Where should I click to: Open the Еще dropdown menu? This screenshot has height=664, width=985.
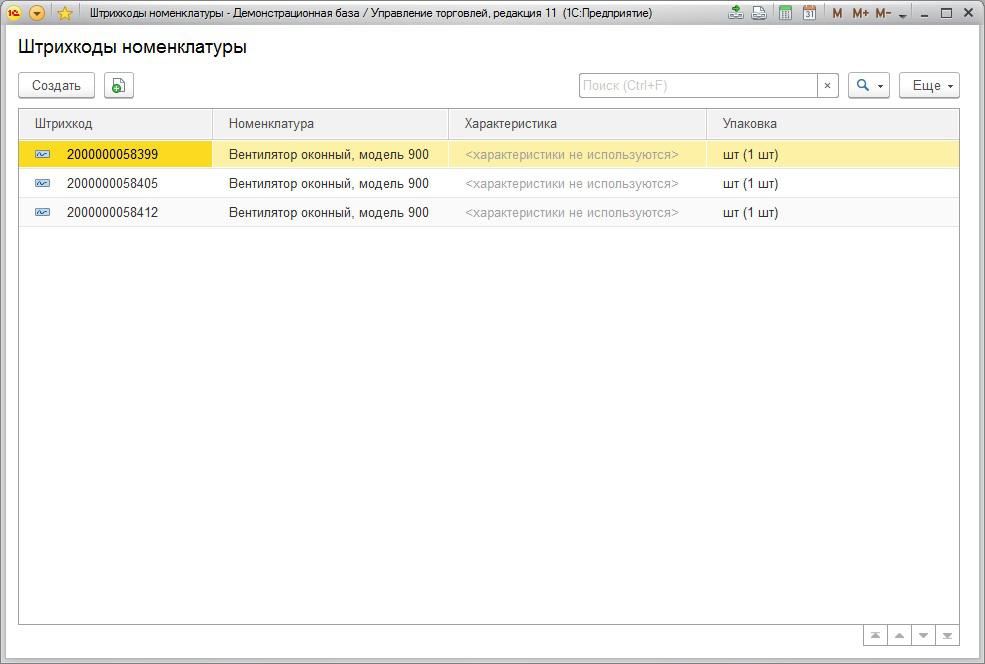(x=929, y=86)
